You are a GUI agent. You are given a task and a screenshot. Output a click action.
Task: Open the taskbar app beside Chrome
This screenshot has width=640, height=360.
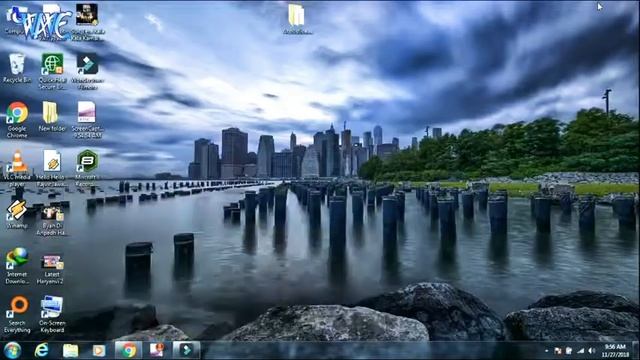coord(157,350)
